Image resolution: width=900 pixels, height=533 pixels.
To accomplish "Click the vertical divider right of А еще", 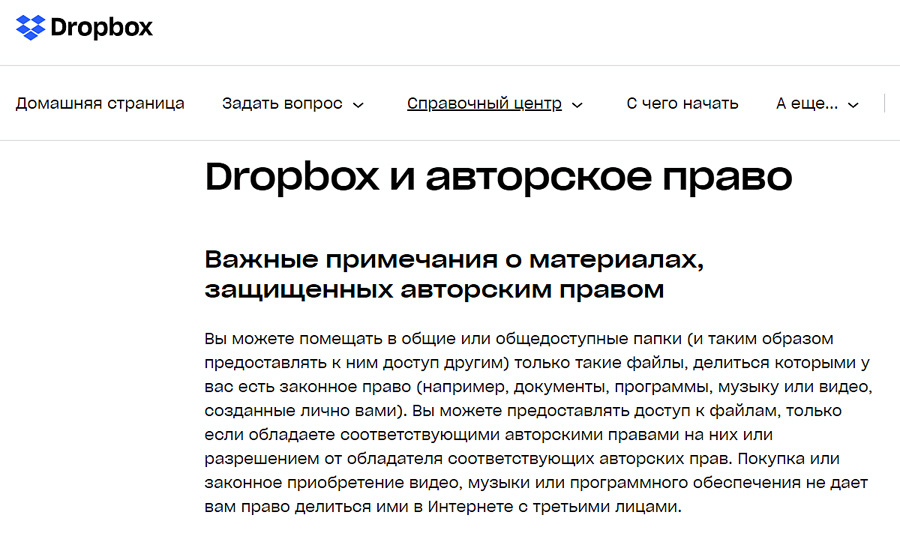I will [884, 103].
